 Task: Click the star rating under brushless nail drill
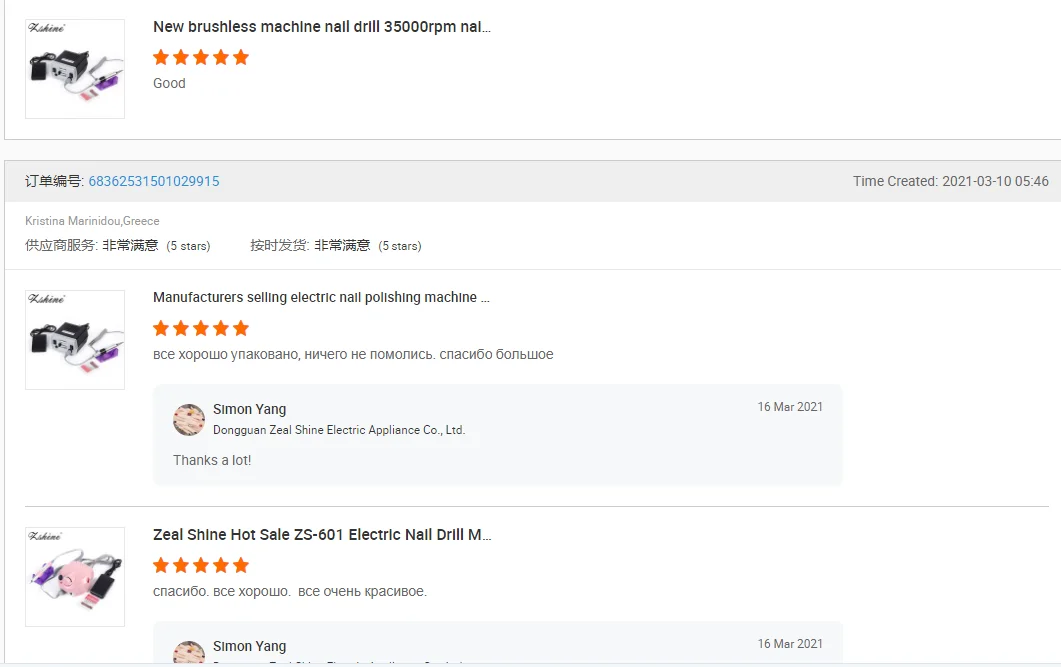[x=201, y=57]
